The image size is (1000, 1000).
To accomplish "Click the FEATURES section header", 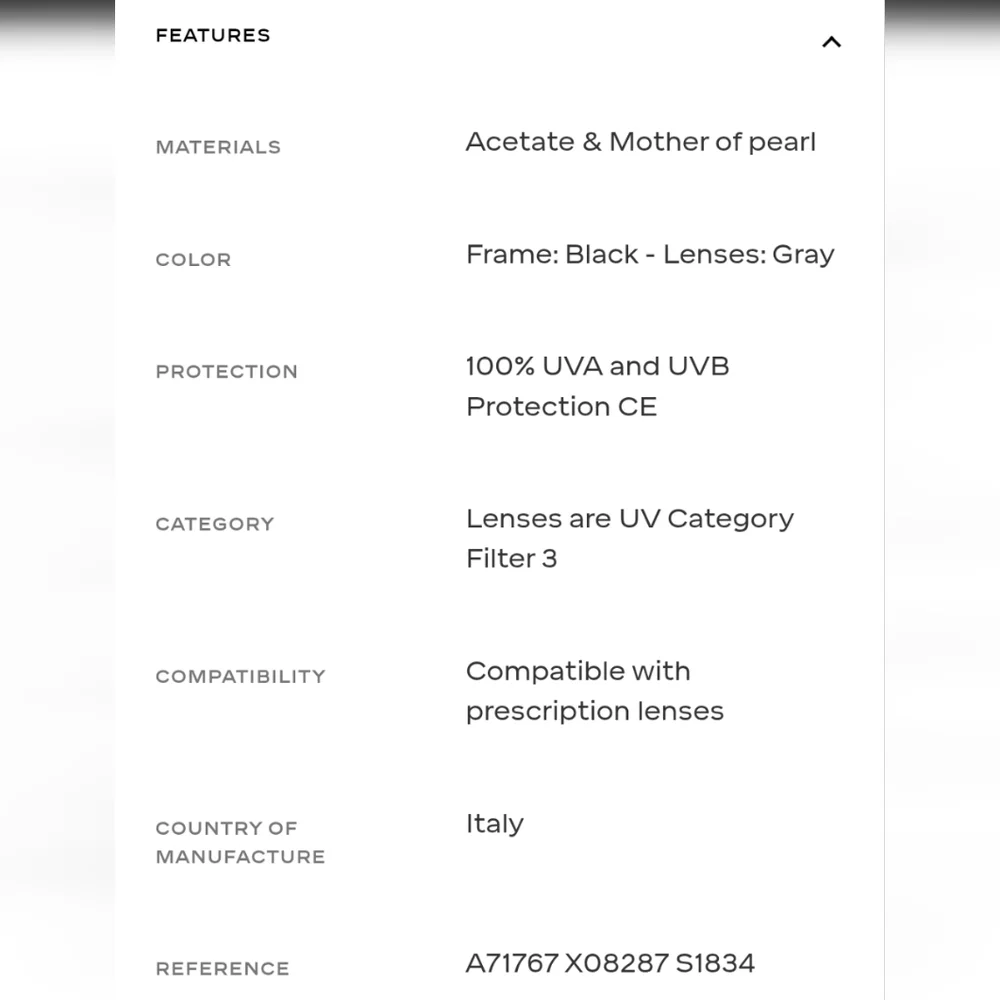I will pos(213,36).
